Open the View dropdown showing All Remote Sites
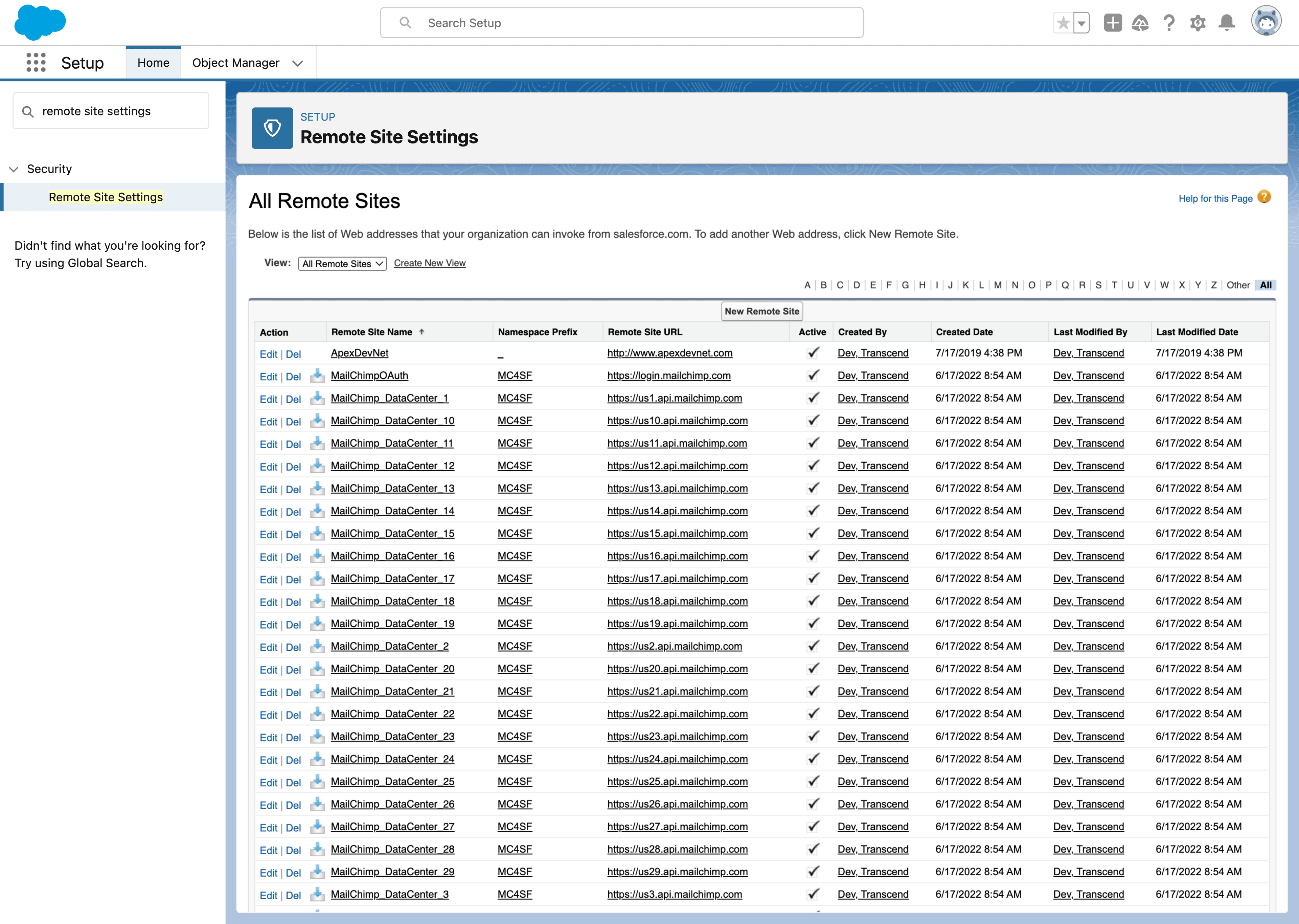The width and height of the screenshot is (1299, 924). pos(342,264)
